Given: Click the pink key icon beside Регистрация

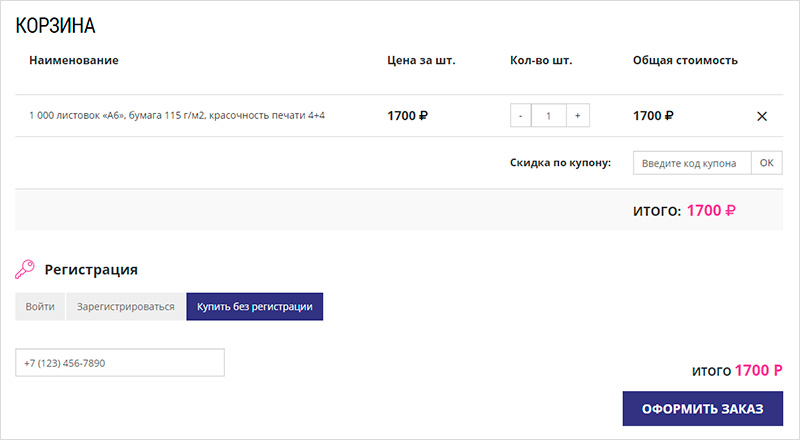Looking at the screenshot, I should (x=25, y=269).
